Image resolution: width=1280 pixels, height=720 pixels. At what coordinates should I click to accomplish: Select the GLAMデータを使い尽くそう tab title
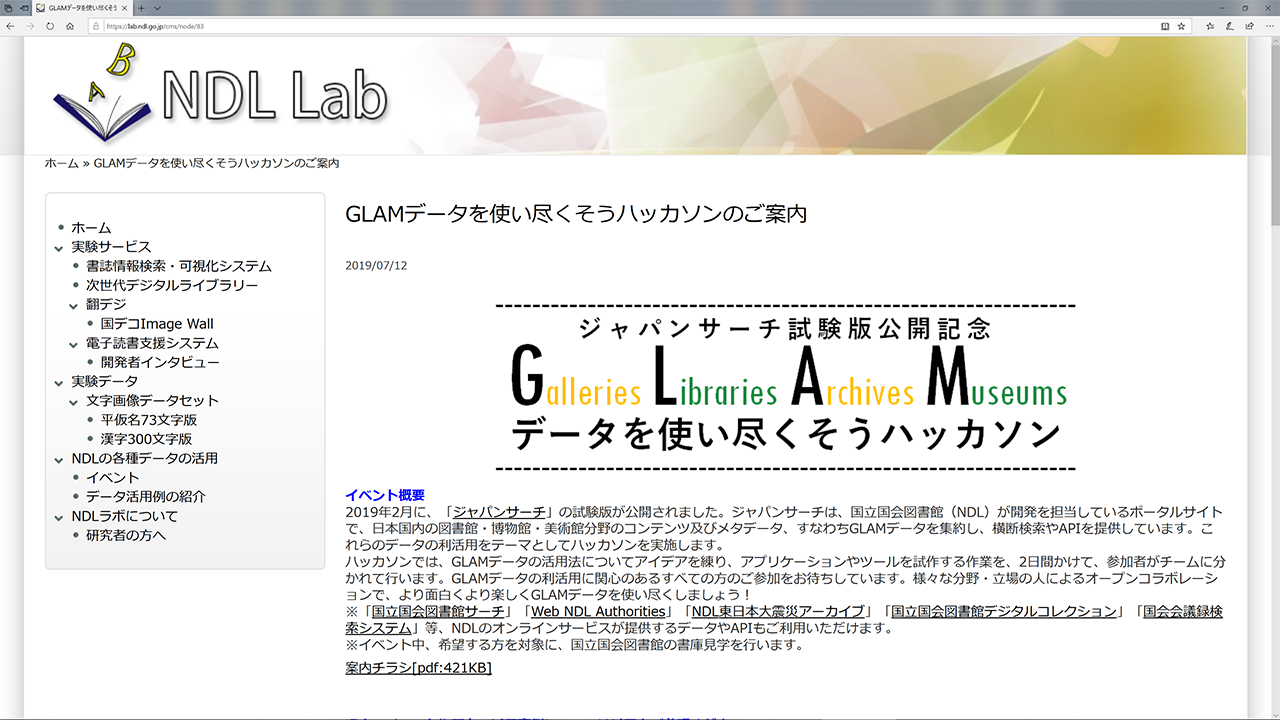coord(83,8)
